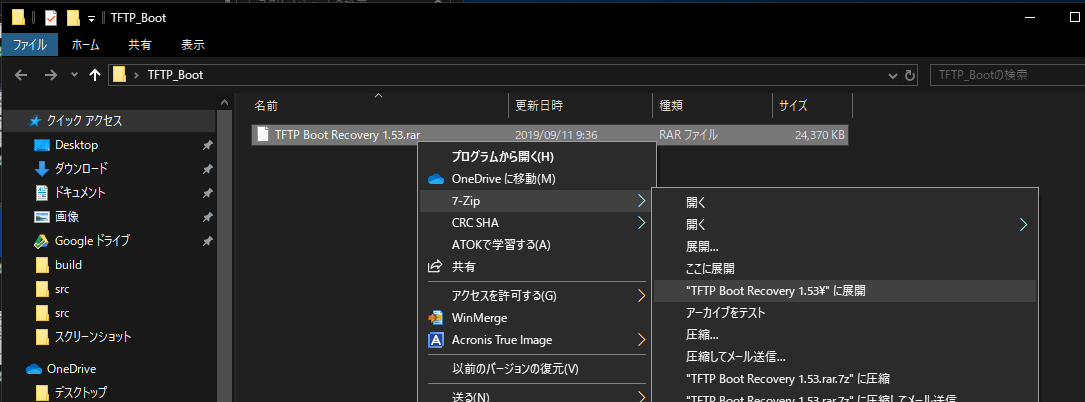Choose WinMerge in the context menu

click(536, 318)
